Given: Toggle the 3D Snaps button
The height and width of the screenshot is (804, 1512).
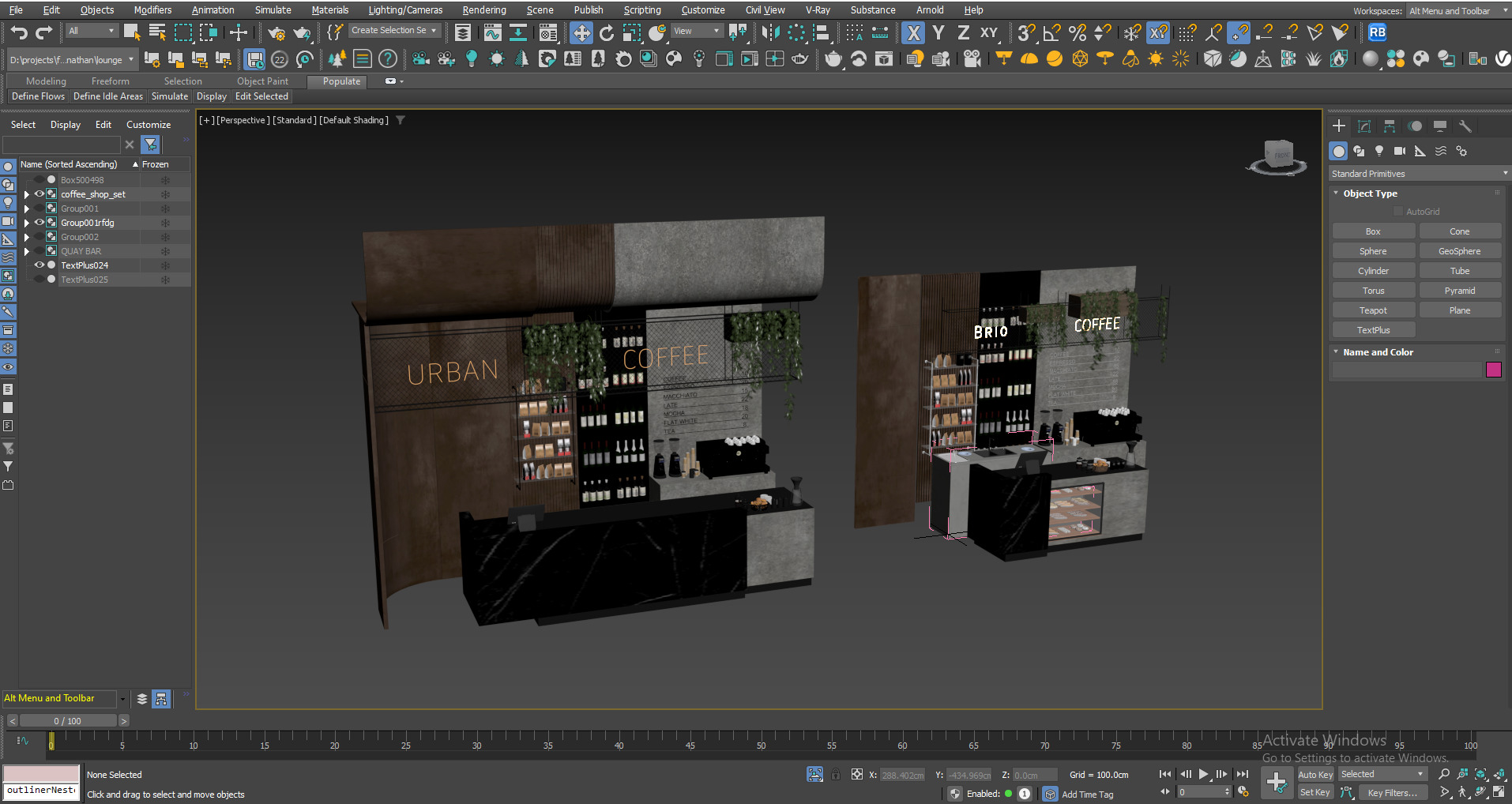Looking at the screenshot, I should coord(1026,32).
